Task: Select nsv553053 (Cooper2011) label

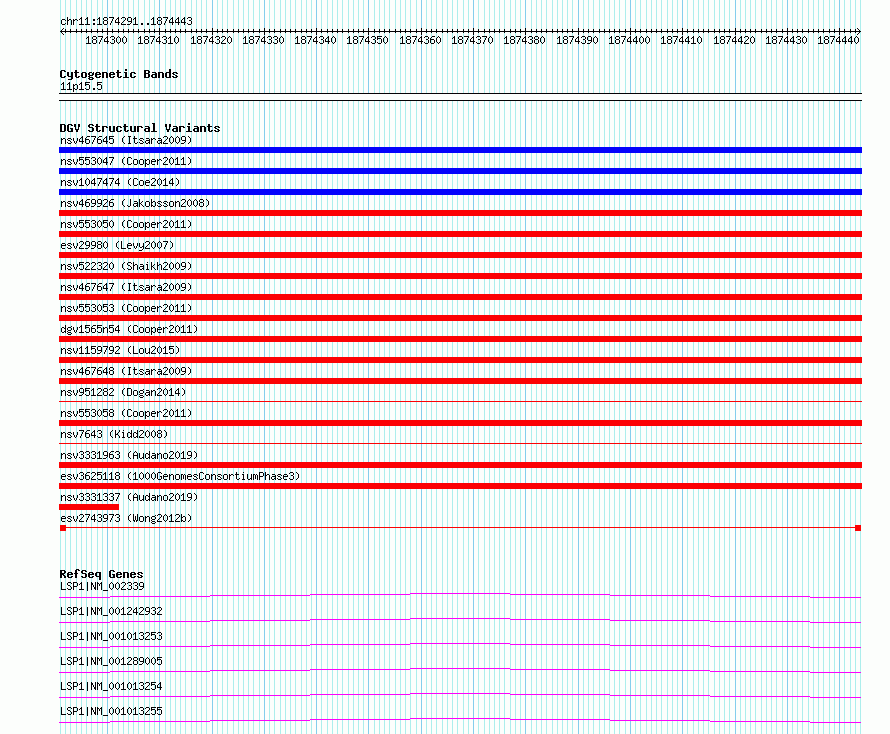Action: 126,308
